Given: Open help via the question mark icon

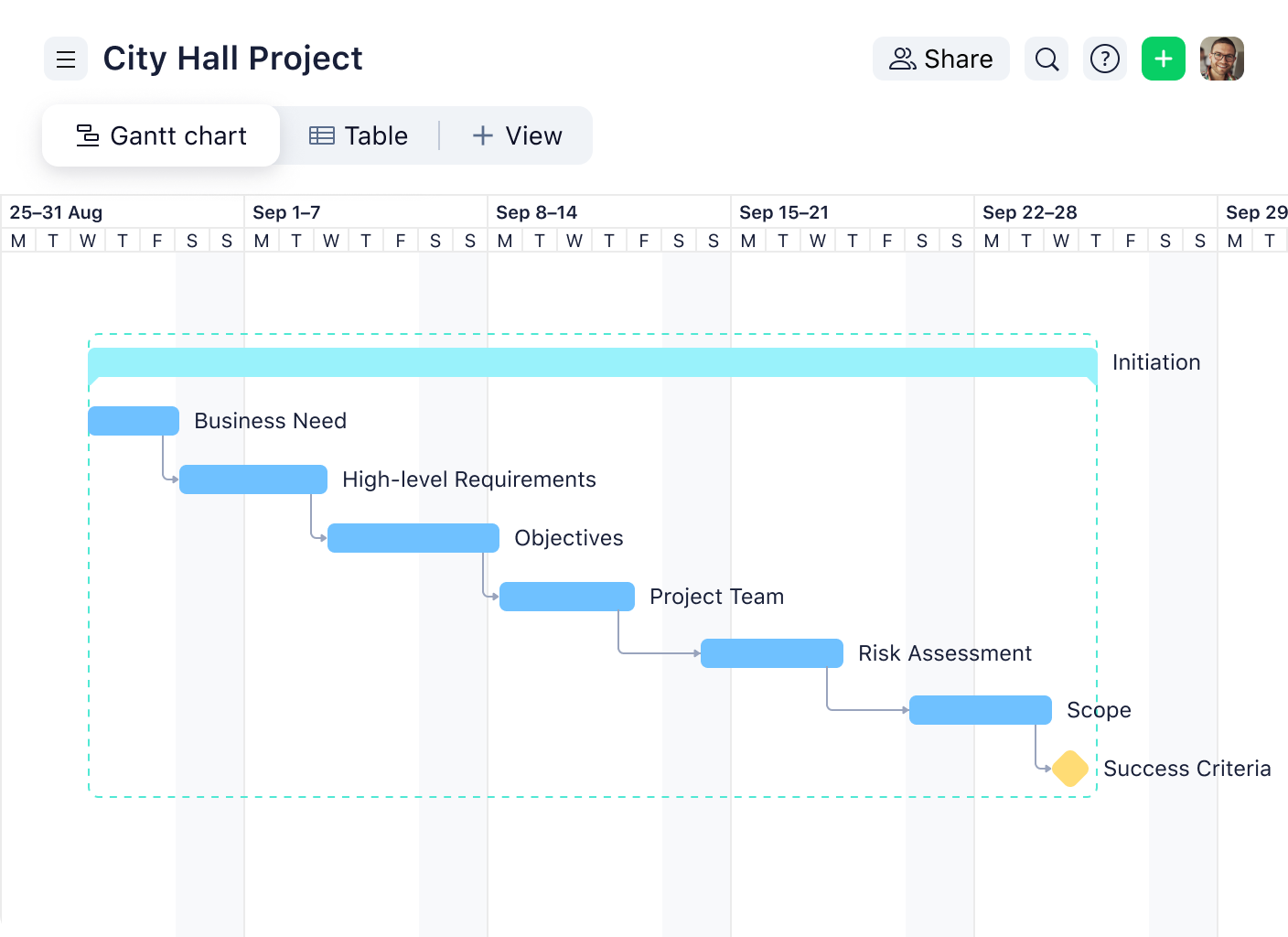Looking at the screenshot, I should point(1105,59).
